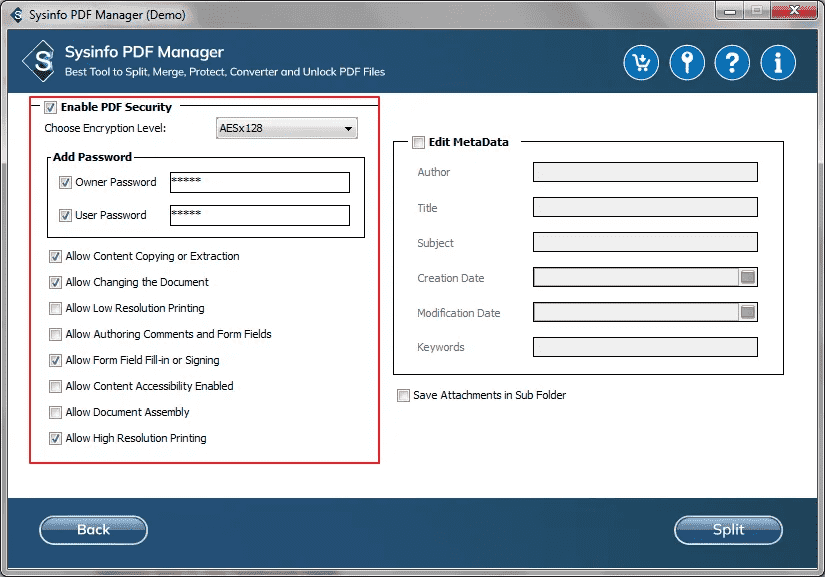Click the Sysinfo logo in header
Screen dimensions: 825x577
point(40,61)
